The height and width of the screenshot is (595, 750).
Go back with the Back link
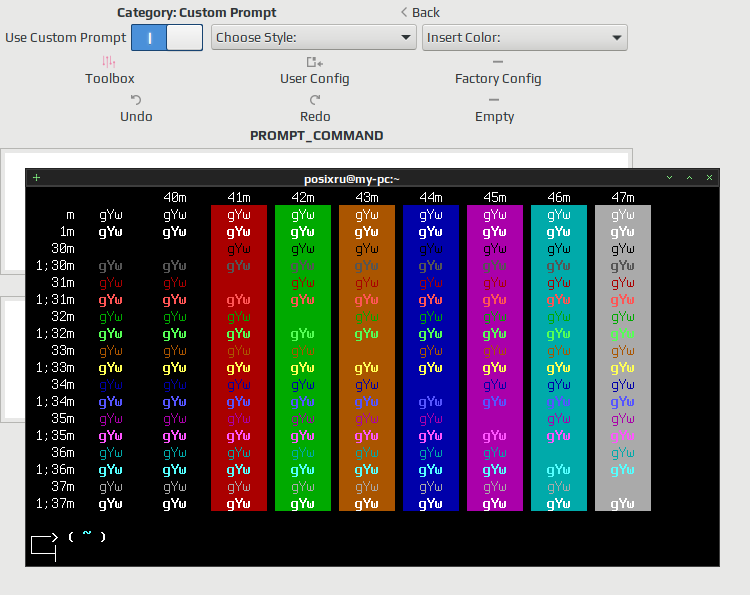420,12
